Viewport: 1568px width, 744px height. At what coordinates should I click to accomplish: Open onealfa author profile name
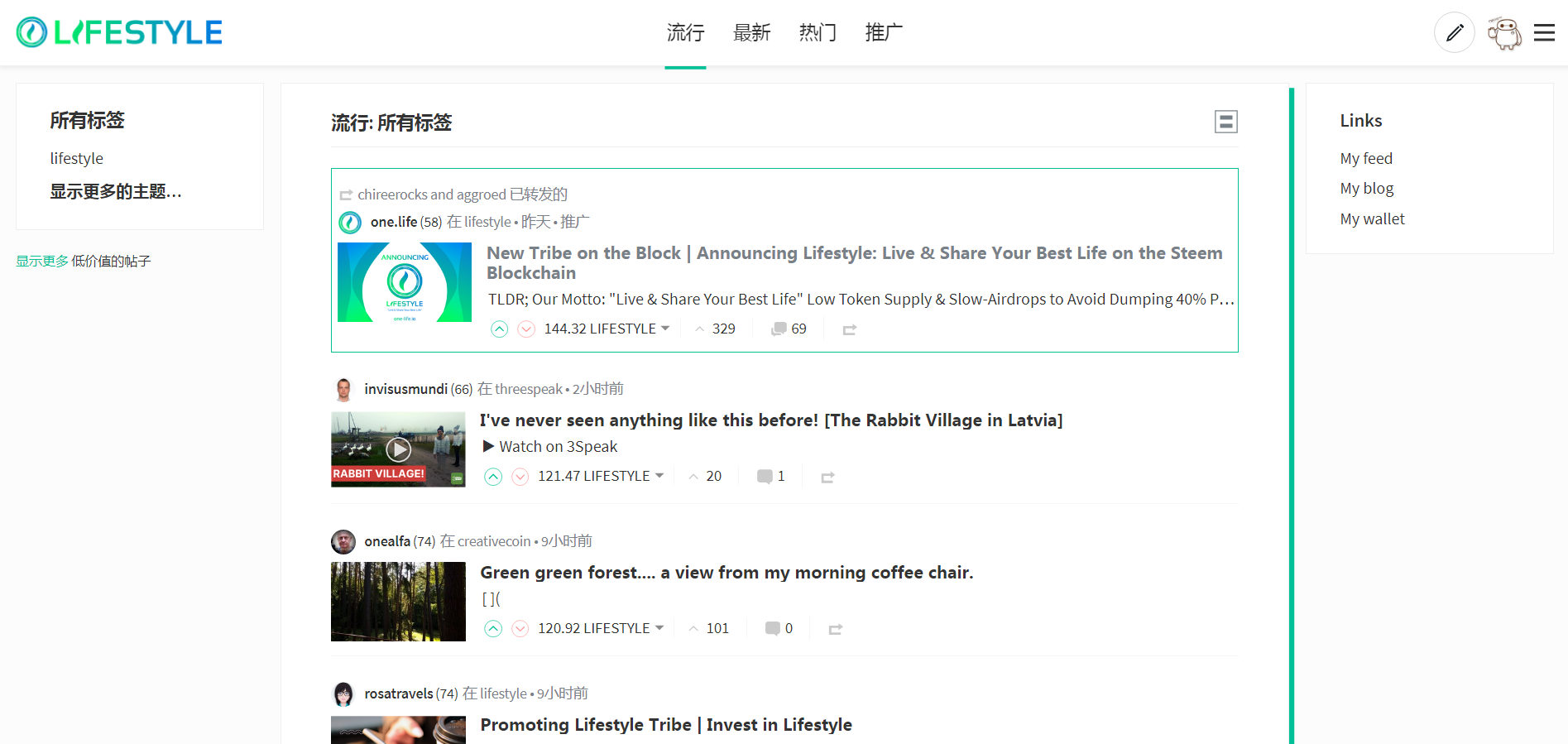click(x=387, y=542)
